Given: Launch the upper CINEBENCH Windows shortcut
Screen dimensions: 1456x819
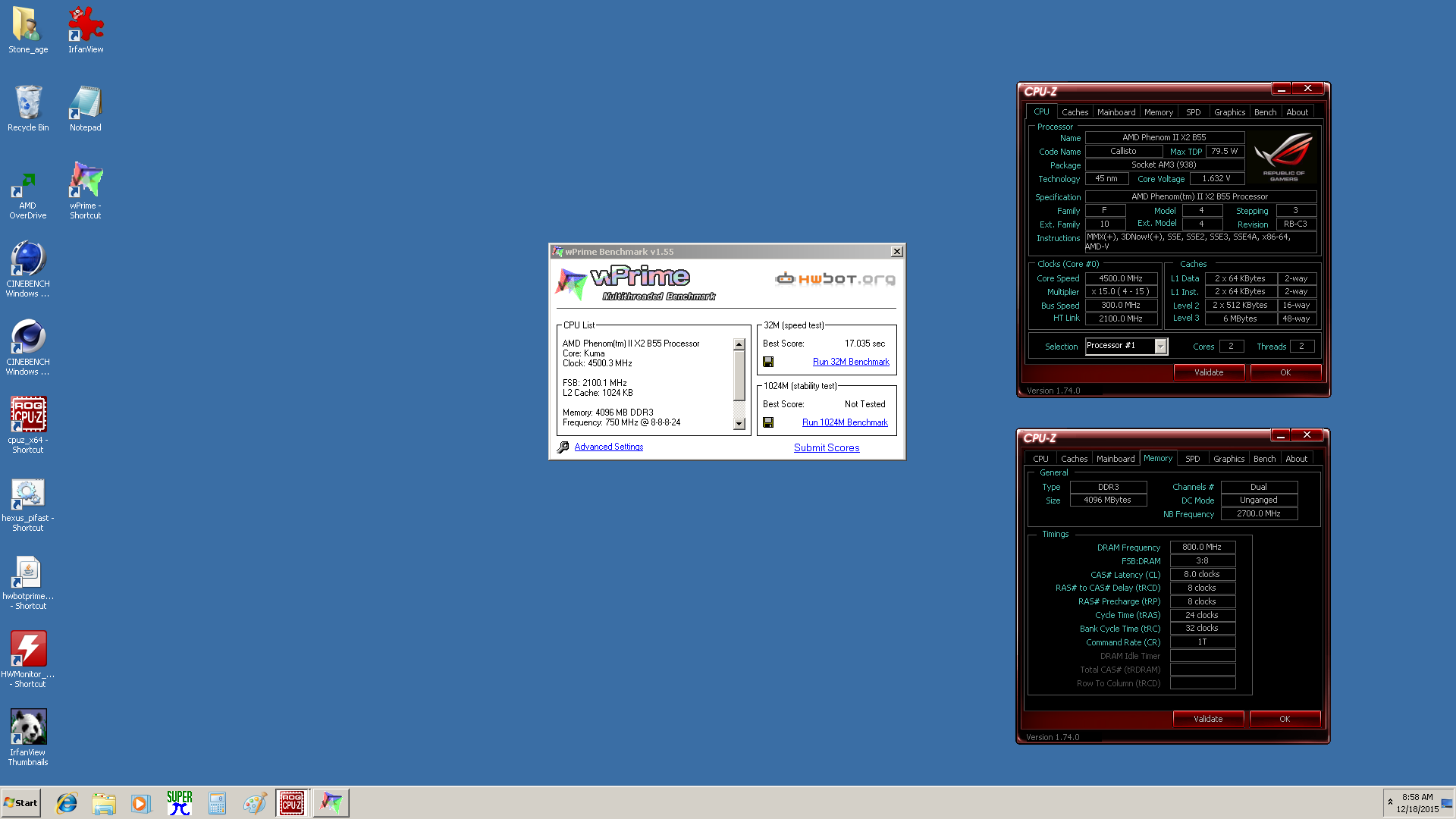Looking at the screenshot, I should click(x=28, y=269).
